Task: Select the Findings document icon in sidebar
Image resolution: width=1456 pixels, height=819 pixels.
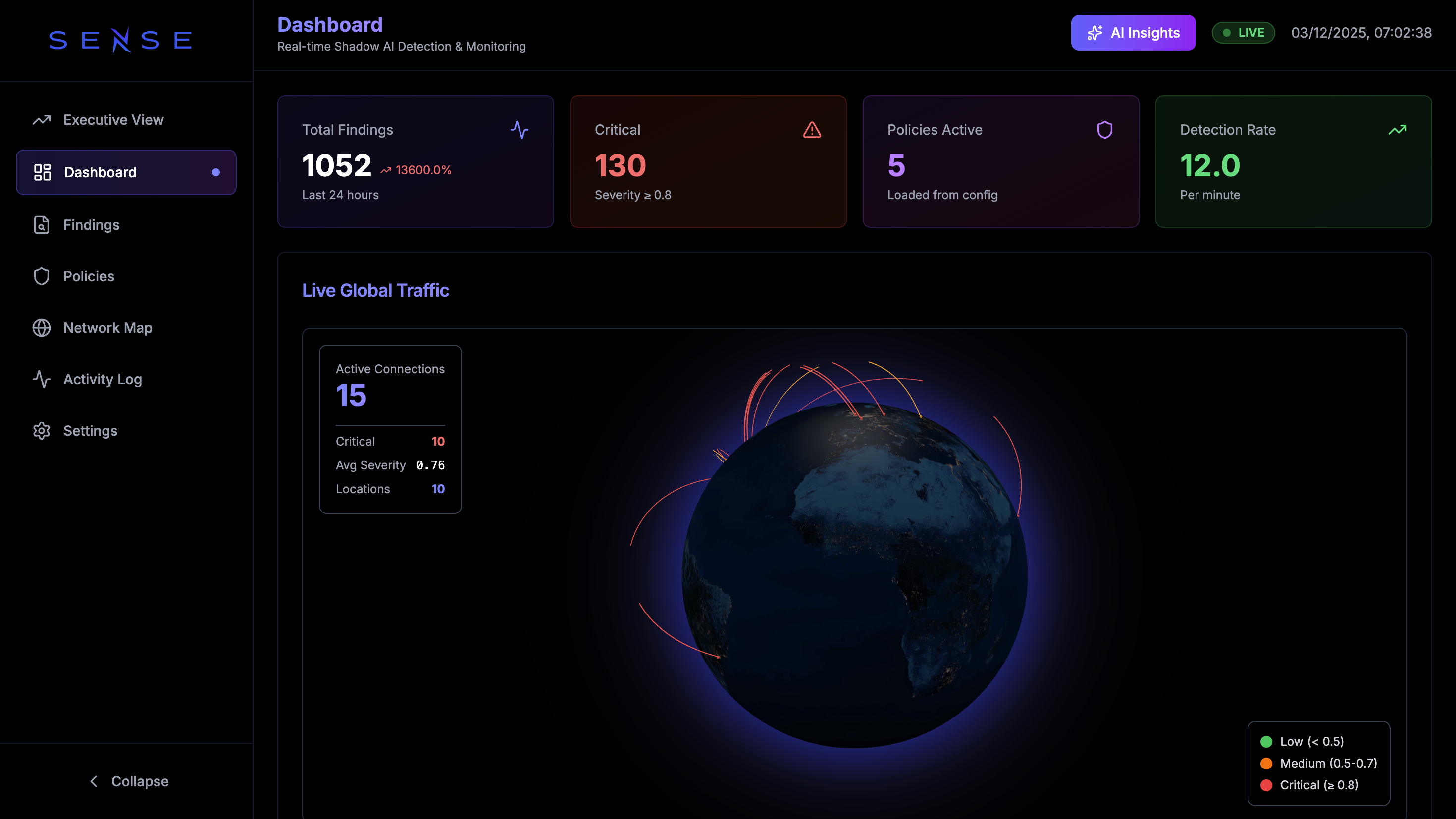Action: pyautogui.click(x=42, y=224)
